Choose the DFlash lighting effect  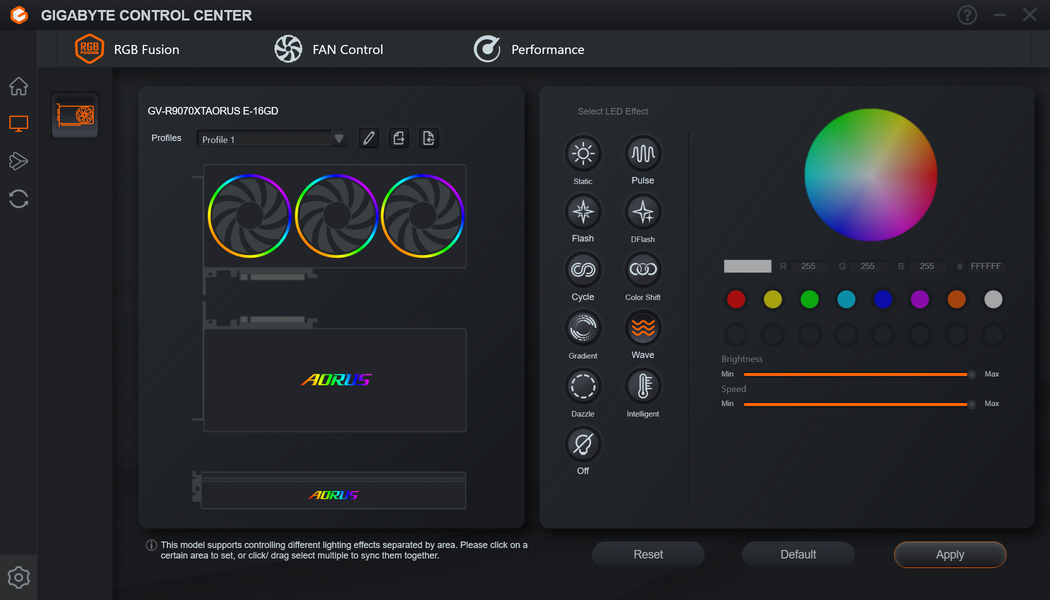point(643,212)
